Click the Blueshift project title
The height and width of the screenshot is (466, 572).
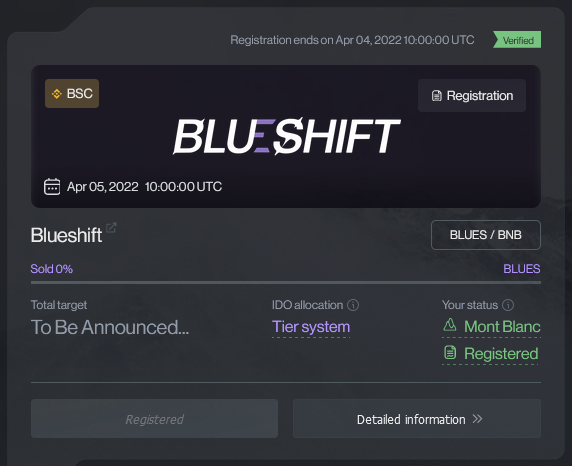pos(66,235)
